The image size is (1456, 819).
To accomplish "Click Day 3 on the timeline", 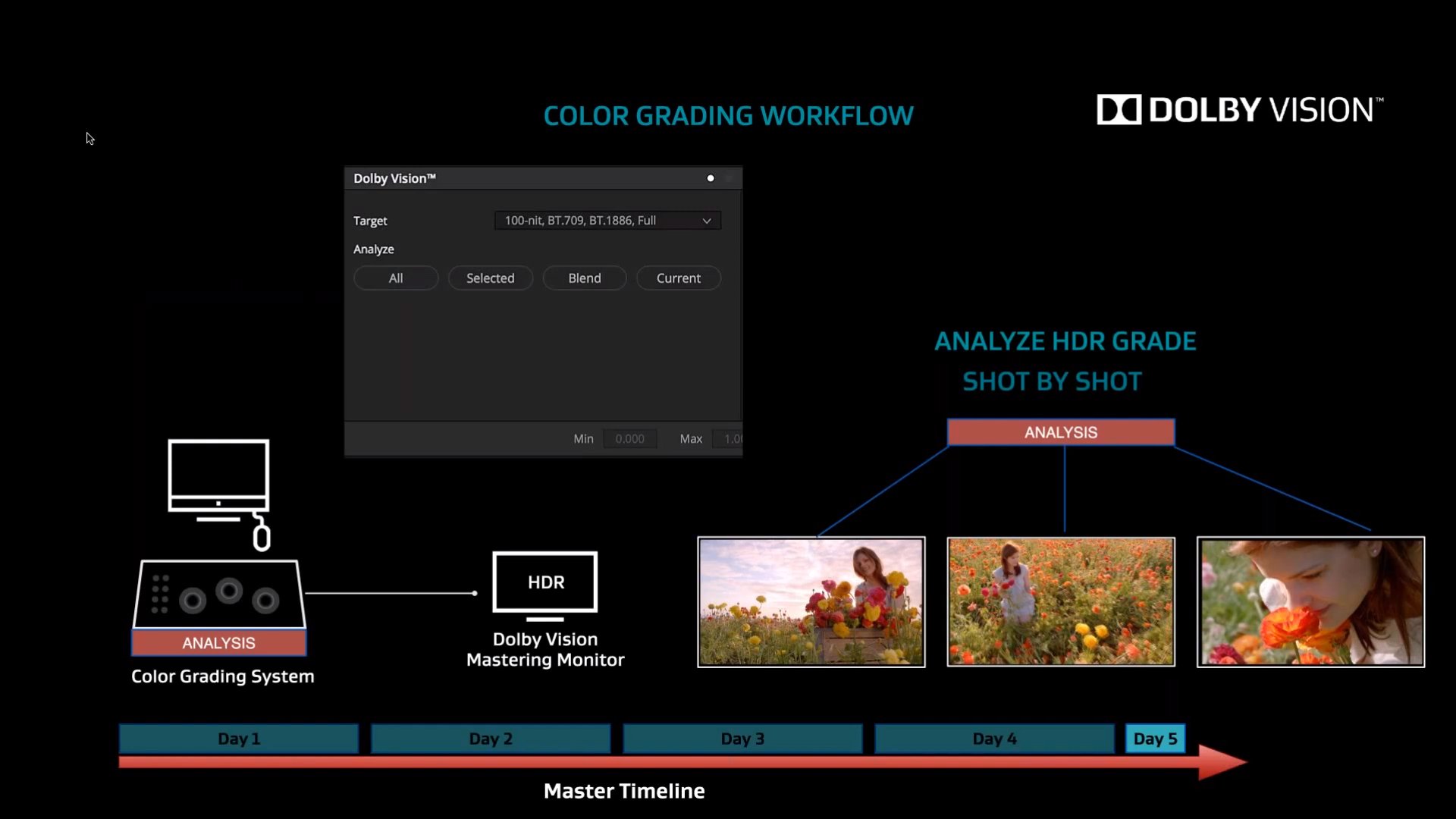I will coord(742,739).
